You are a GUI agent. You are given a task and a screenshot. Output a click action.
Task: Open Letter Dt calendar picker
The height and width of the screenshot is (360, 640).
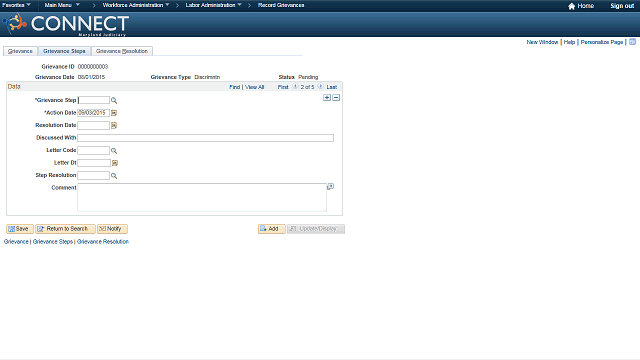point(115,163)
